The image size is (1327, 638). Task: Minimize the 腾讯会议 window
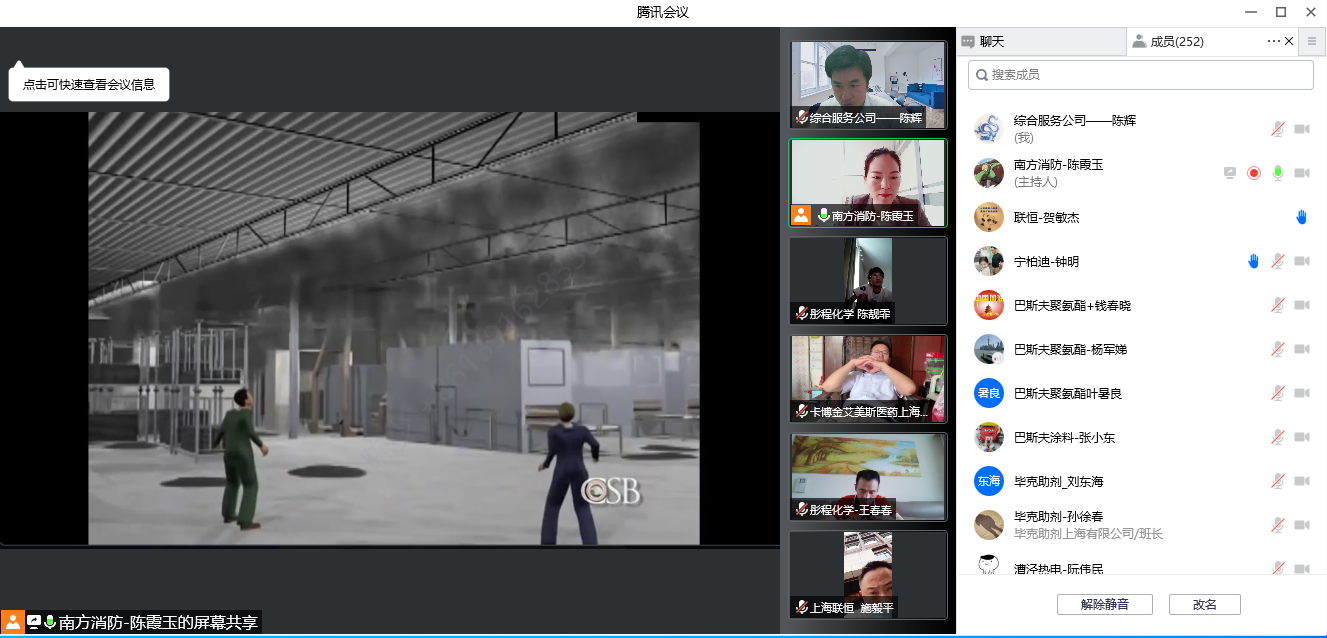coord(1251,12)
